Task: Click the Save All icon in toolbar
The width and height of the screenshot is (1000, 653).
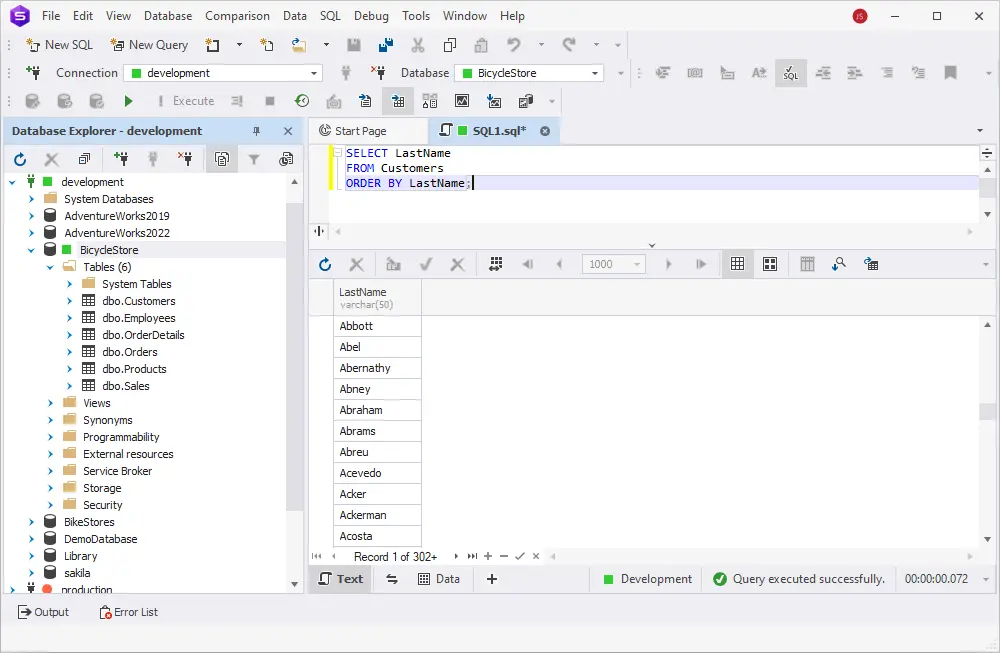Action: (385, 45)
